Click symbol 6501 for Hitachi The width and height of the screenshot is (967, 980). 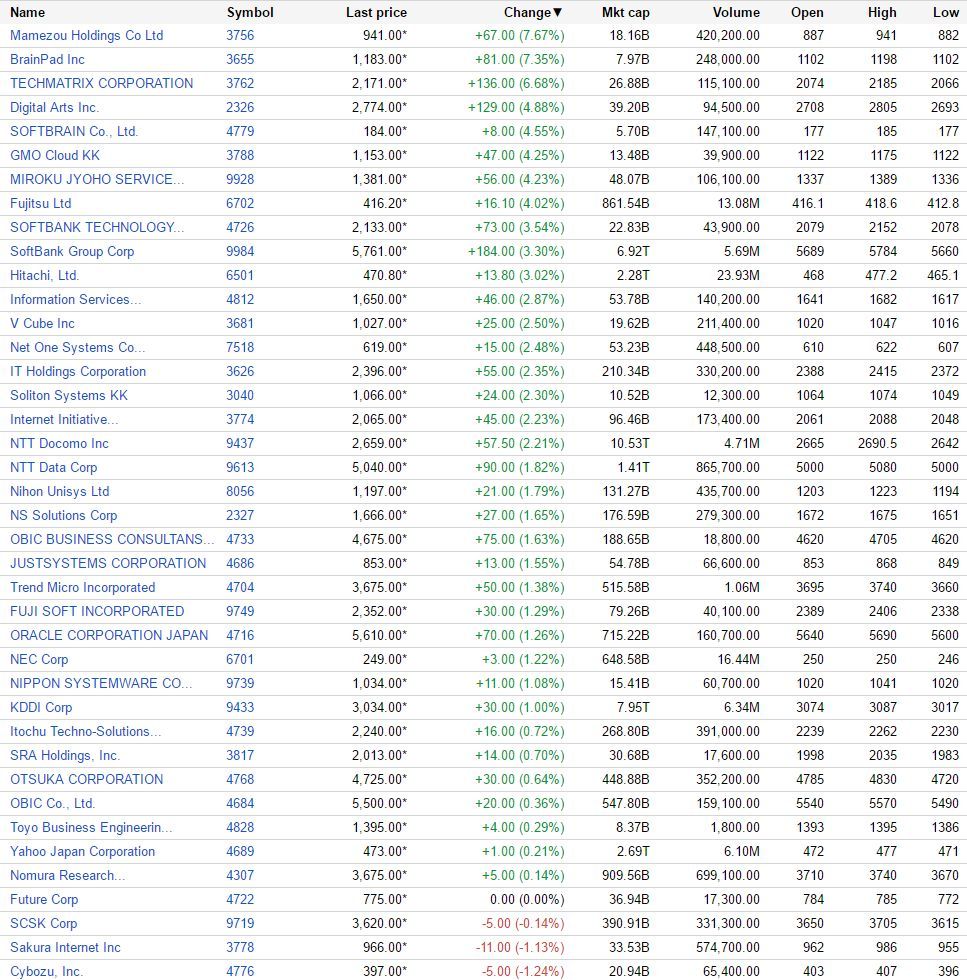(240, 275)
